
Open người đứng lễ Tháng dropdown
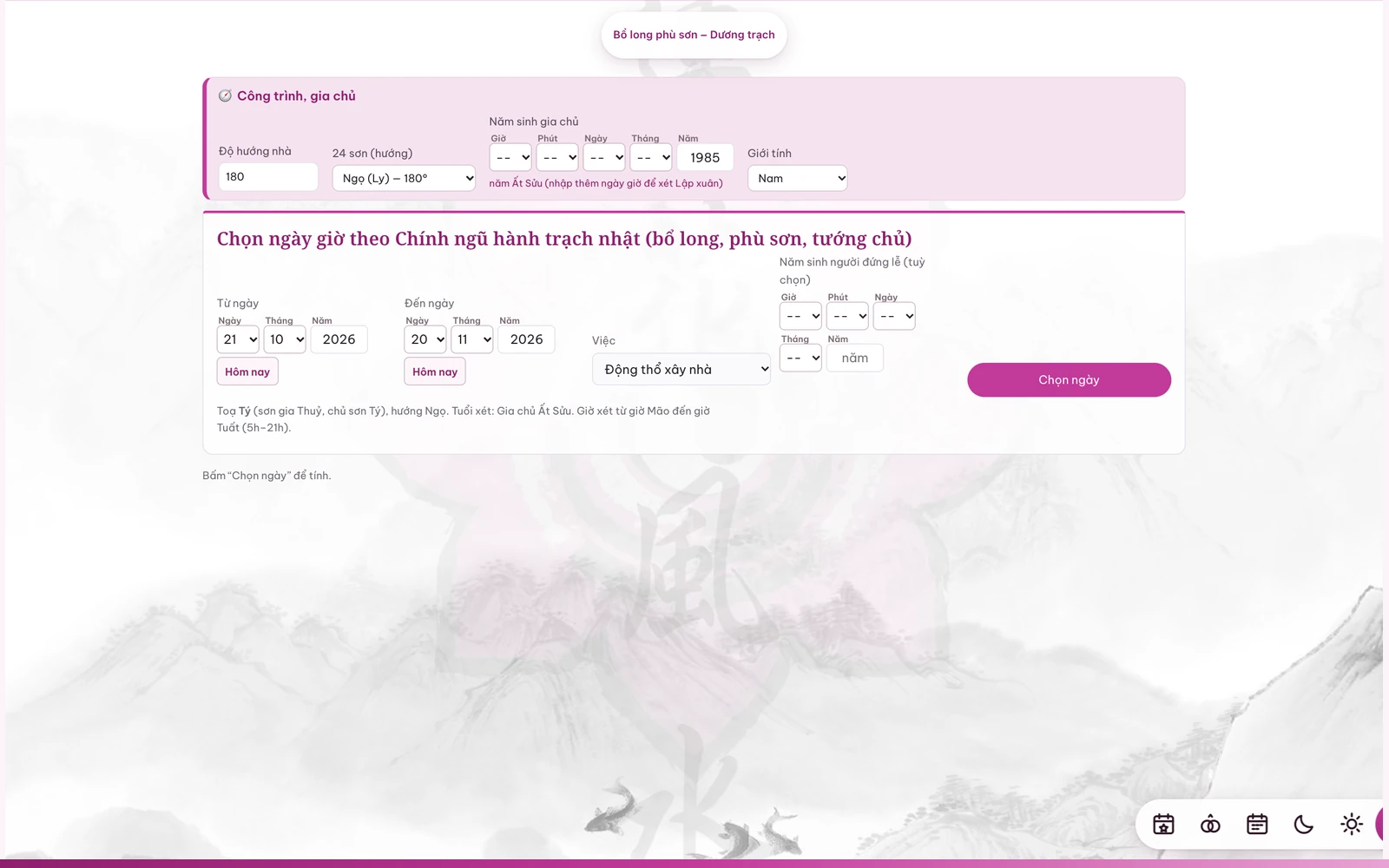click(x=800, y=358)
